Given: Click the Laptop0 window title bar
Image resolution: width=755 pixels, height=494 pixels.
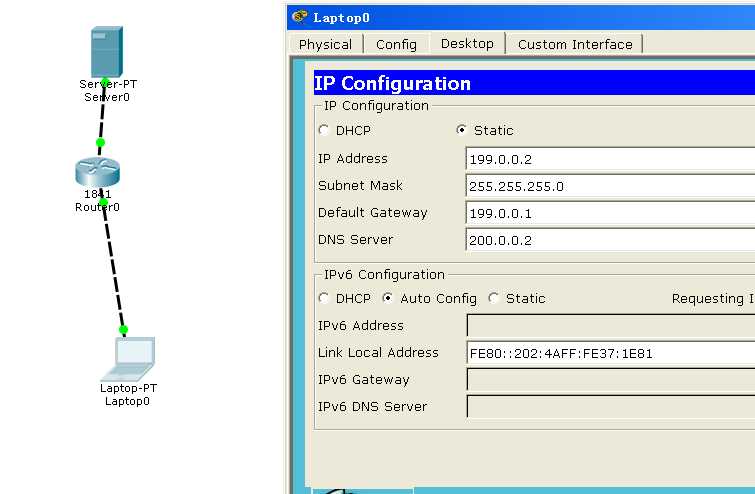Looking at the screenshot, I should coord(521,18).
